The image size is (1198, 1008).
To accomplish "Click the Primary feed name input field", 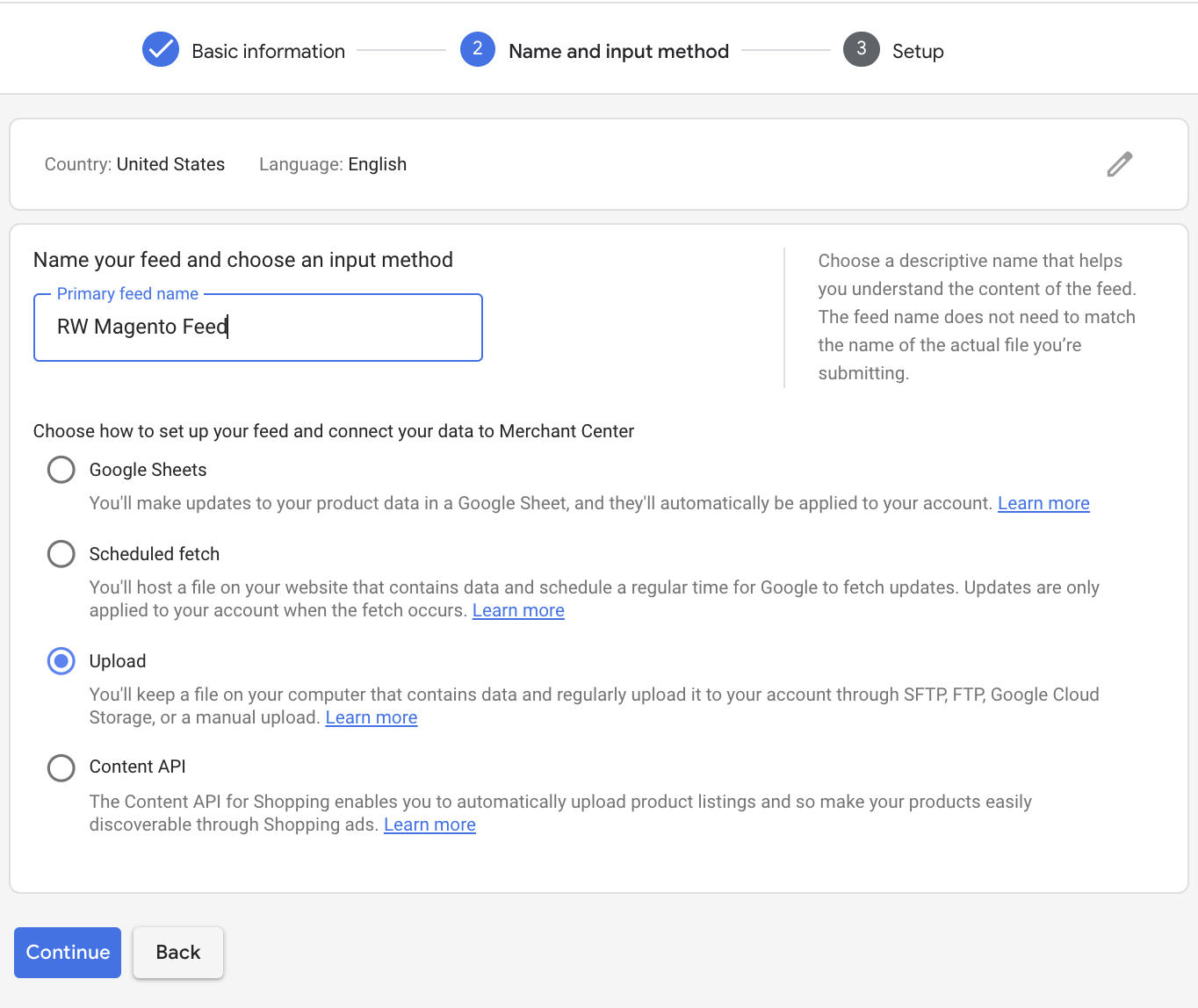I will pyautogui.click(x=258, y=328).
